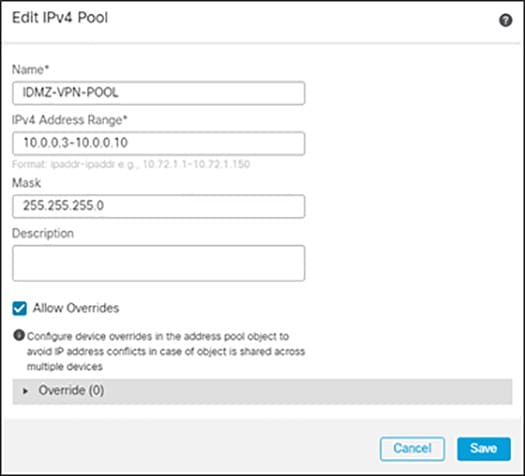Click the Format ipaddr-ipaddr hint text

(x=131, y=164)
